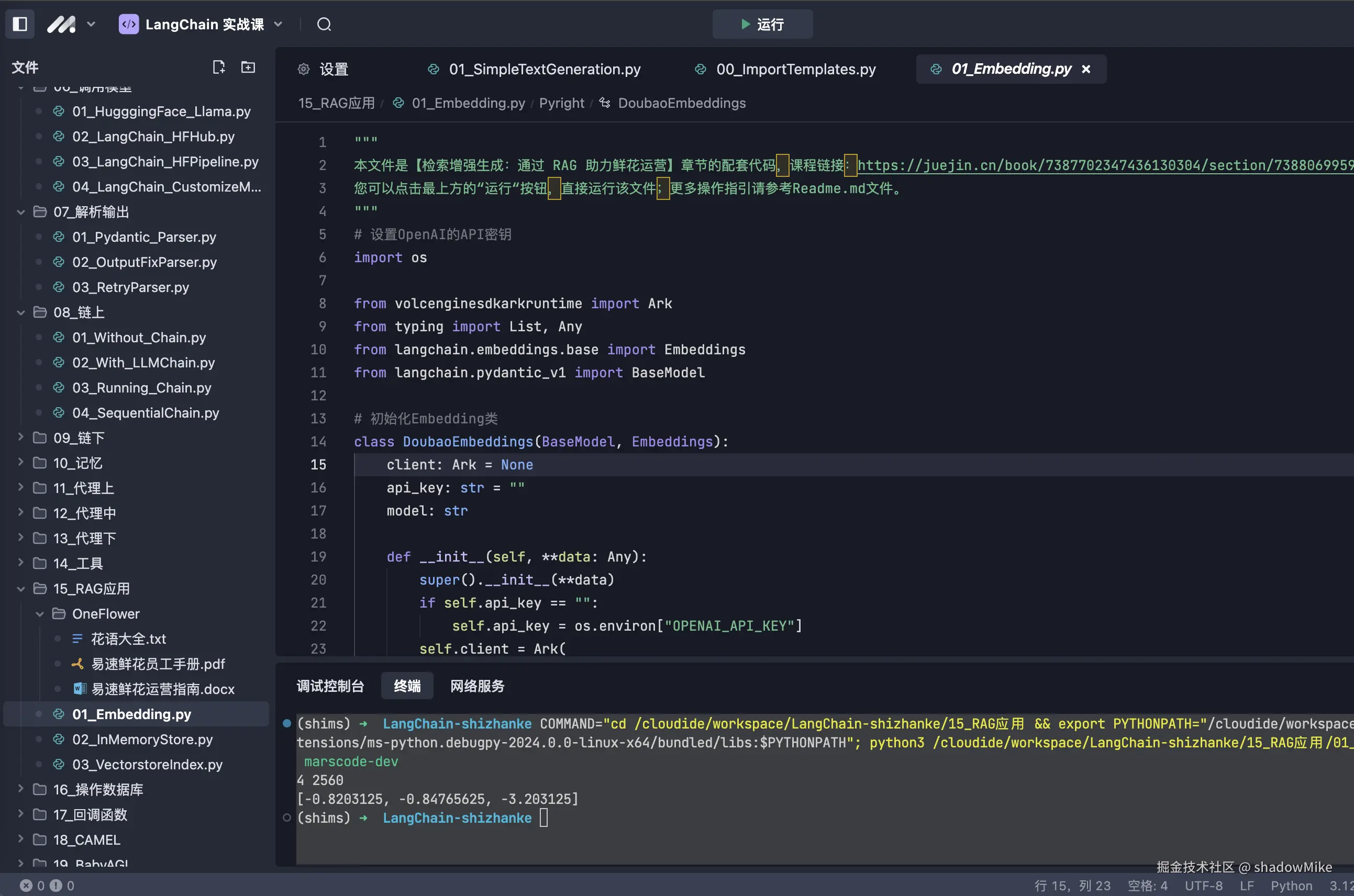Click the MarsCode logo icon
Viewport: 1354px width, 896px height.
point(61,24)
